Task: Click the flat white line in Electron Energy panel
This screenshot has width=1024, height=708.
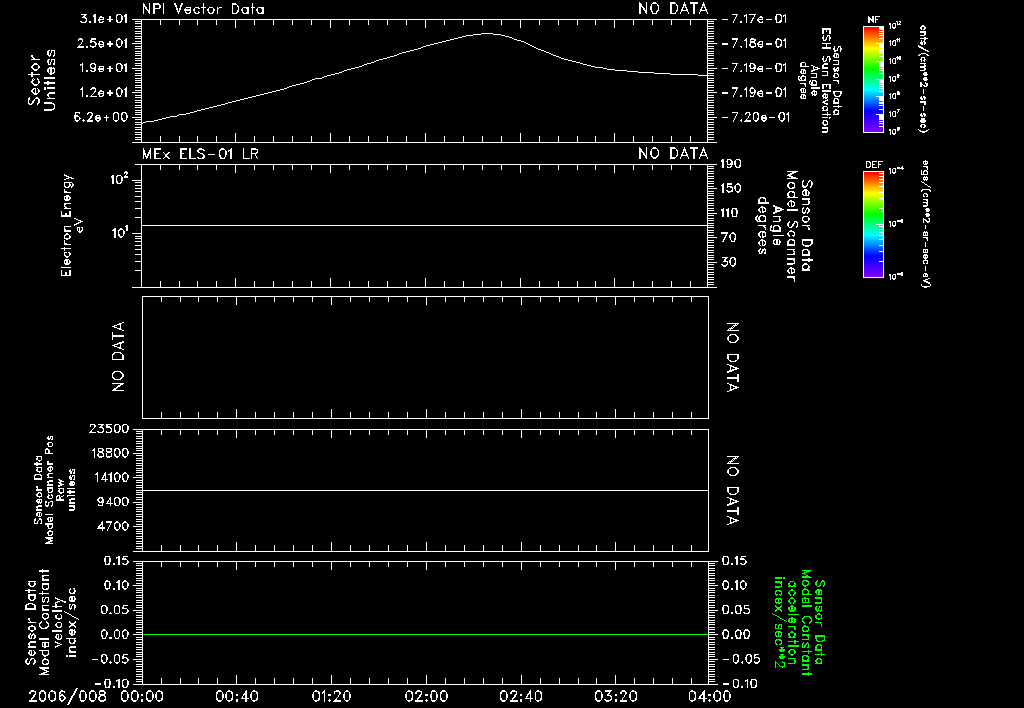Action: tap(425, 225)
